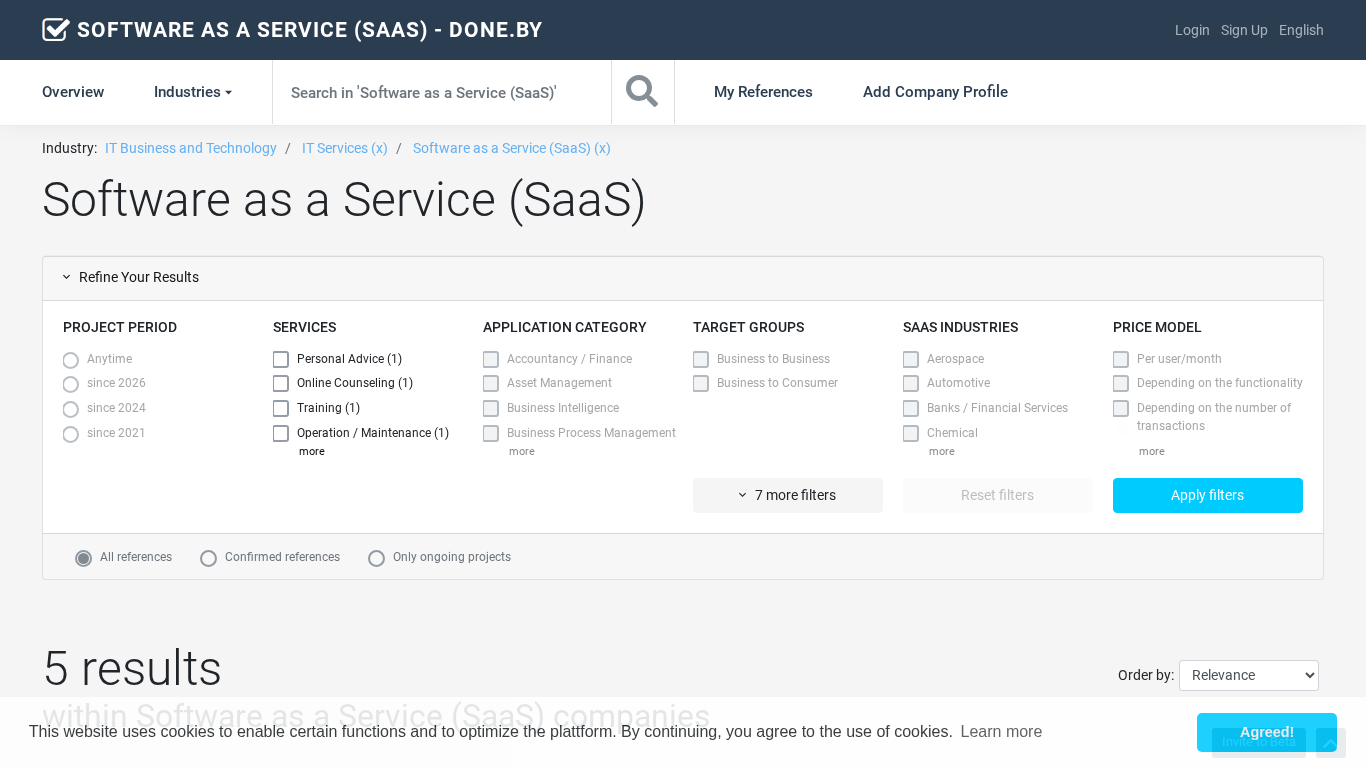Click the Sign Up link
Screen dimensions: 1366x768
click(x=1244, y=30)
